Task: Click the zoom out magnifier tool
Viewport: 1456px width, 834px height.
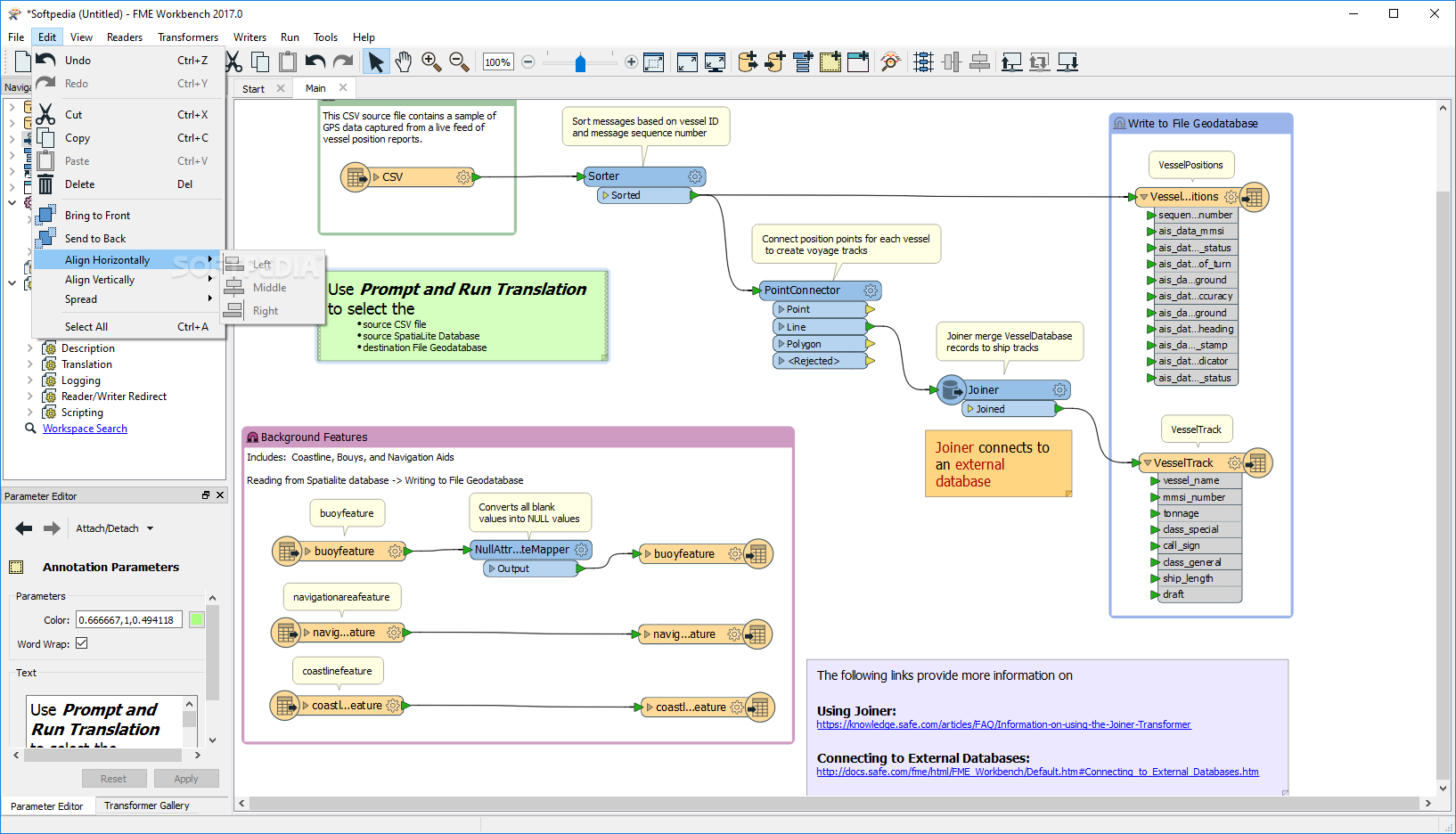Action: [x=459, y=61]
